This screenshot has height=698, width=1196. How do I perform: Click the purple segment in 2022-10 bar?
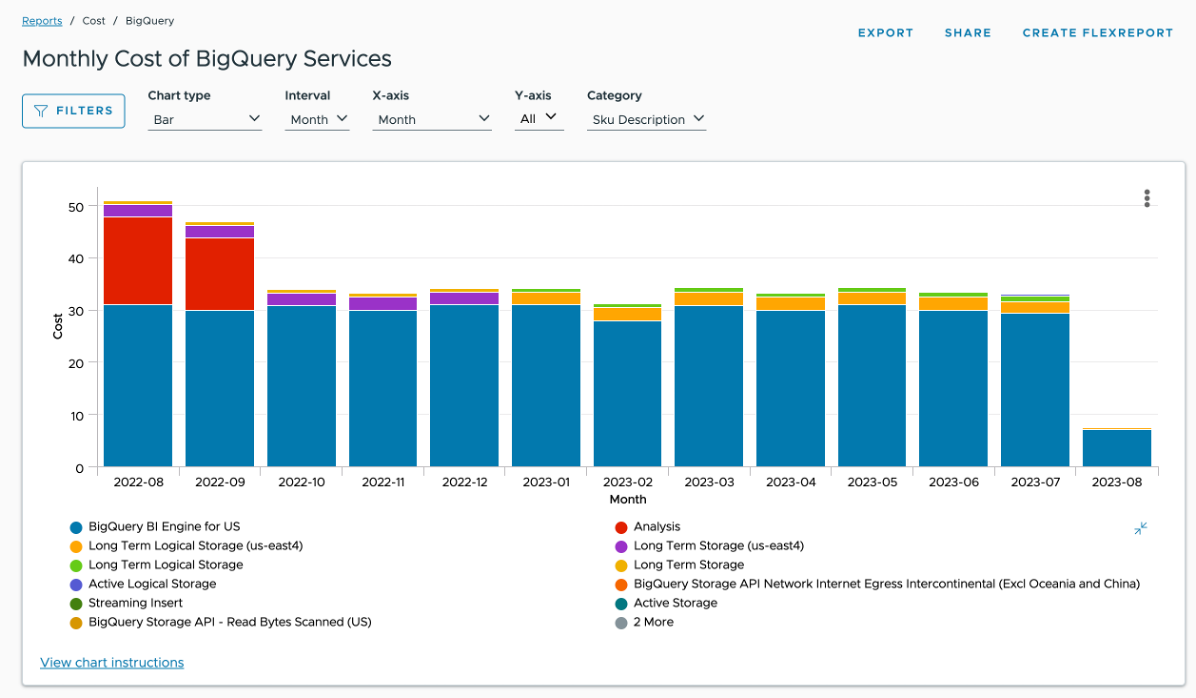pyautogui.click(x=301, y=299)
